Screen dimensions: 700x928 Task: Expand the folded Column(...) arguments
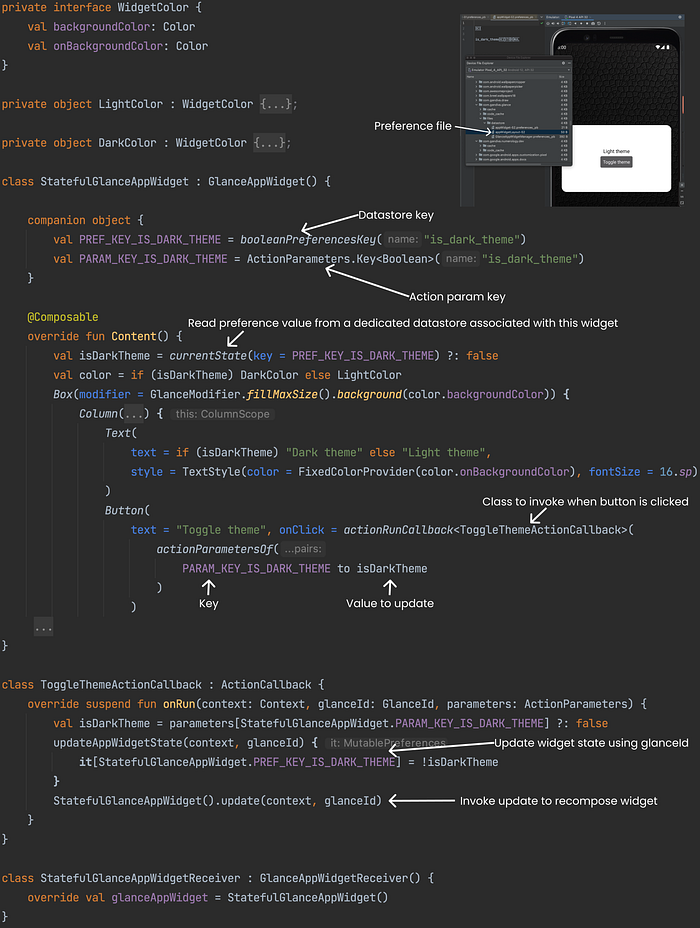pyautogui.click(x=133, y=414)
